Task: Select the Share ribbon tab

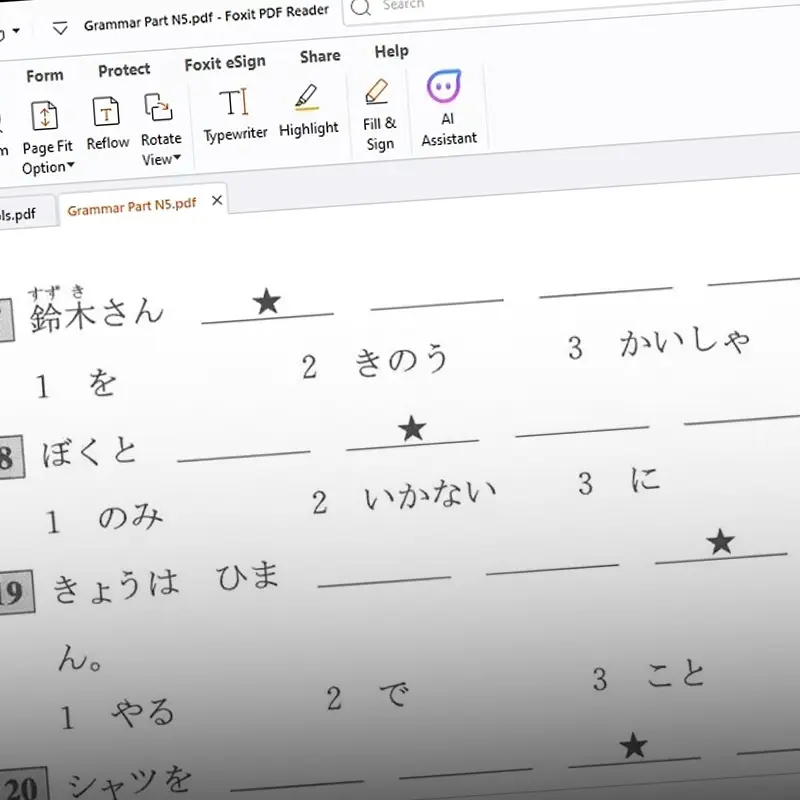Action: [320, 57]
